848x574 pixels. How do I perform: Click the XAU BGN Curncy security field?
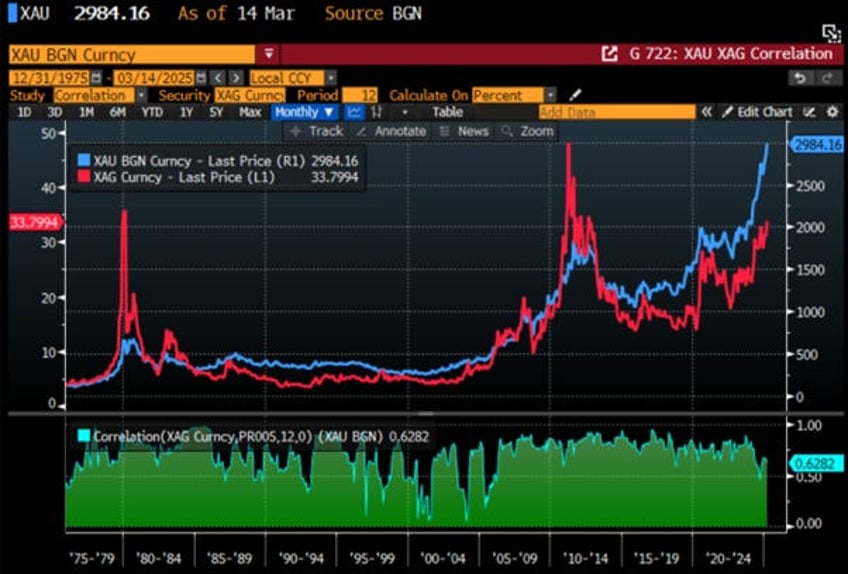point(131,54)
